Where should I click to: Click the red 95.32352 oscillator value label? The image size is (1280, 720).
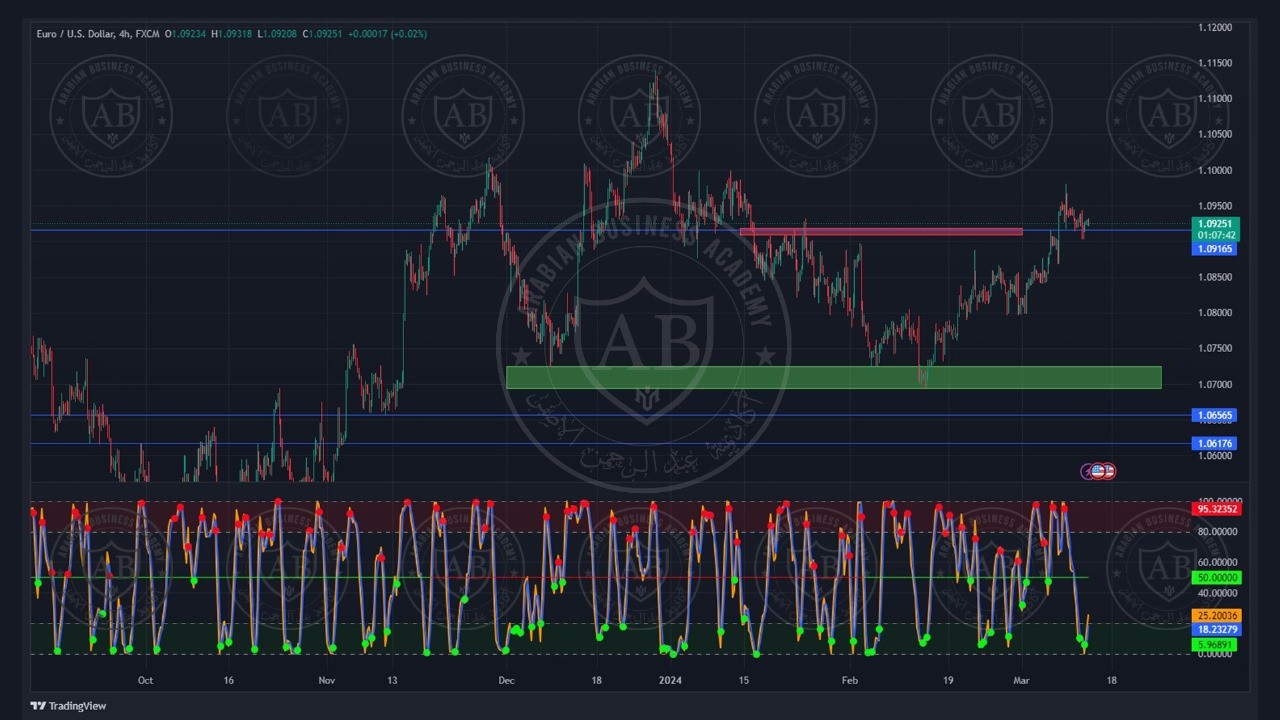[1216, 509]
